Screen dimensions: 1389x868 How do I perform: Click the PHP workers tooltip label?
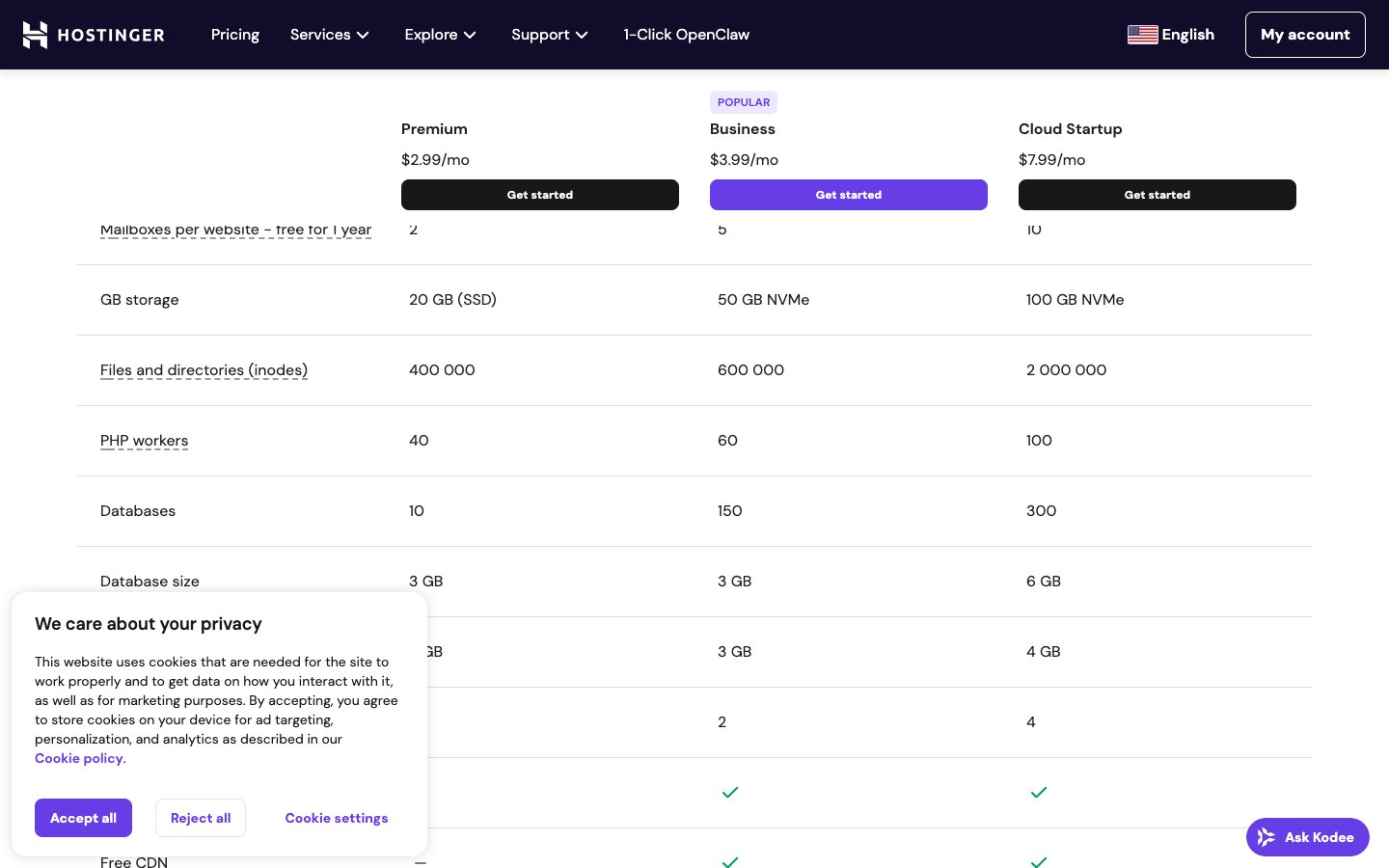pos(145,441)
